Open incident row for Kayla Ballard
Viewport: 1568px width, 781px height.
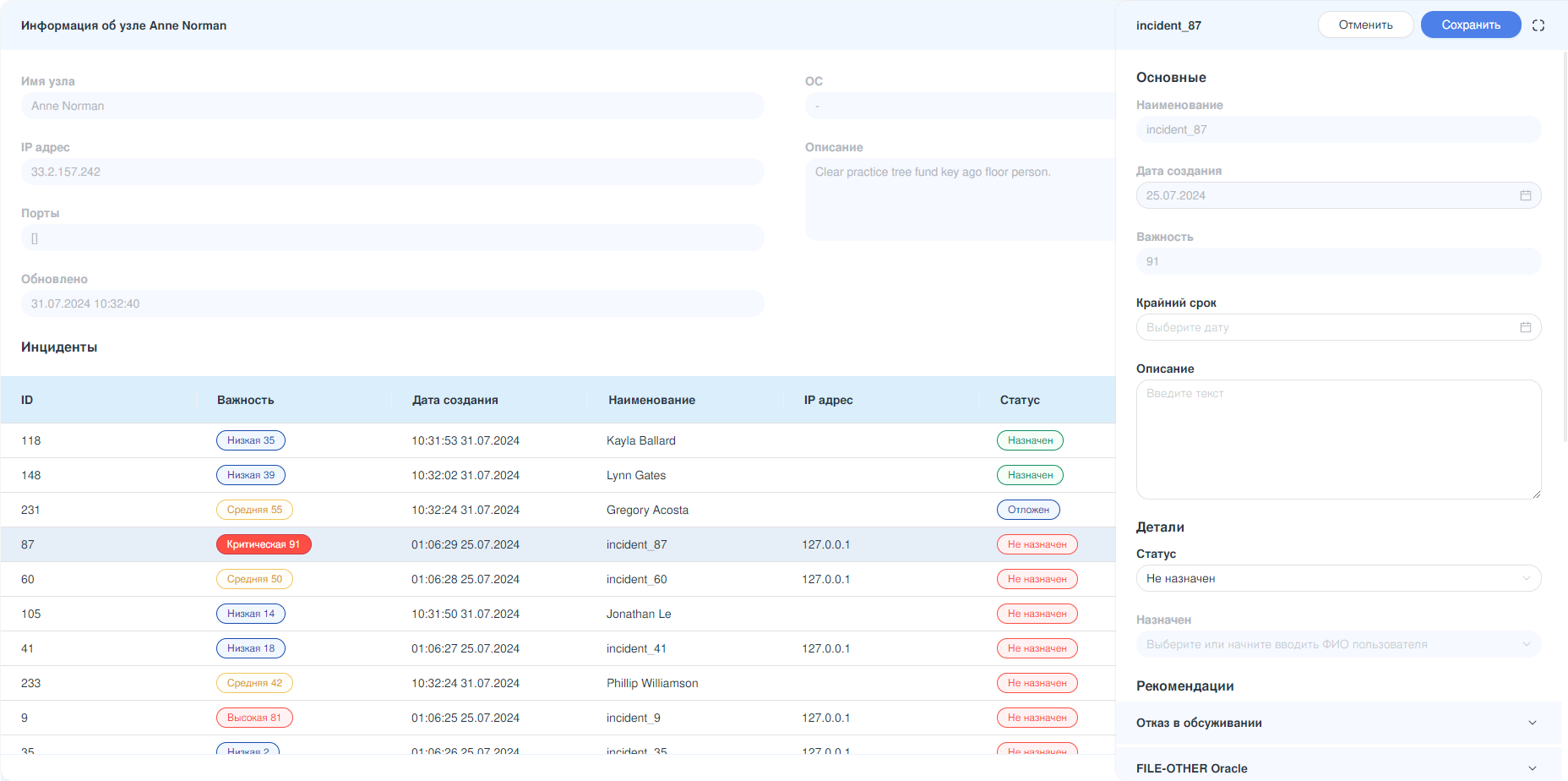click(640, 440)
